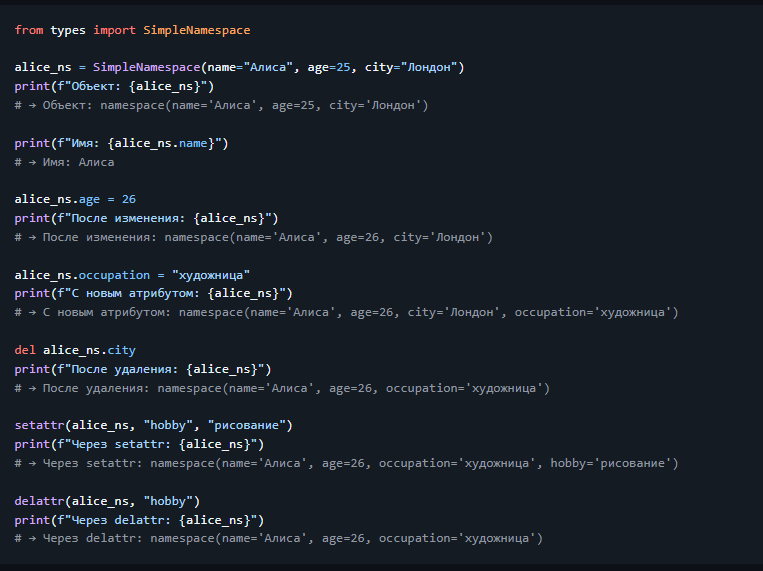Screen dimensions: 763x571
Task: Click the 'del' keyword before alice_ns.city
Action: coord(25,350)
